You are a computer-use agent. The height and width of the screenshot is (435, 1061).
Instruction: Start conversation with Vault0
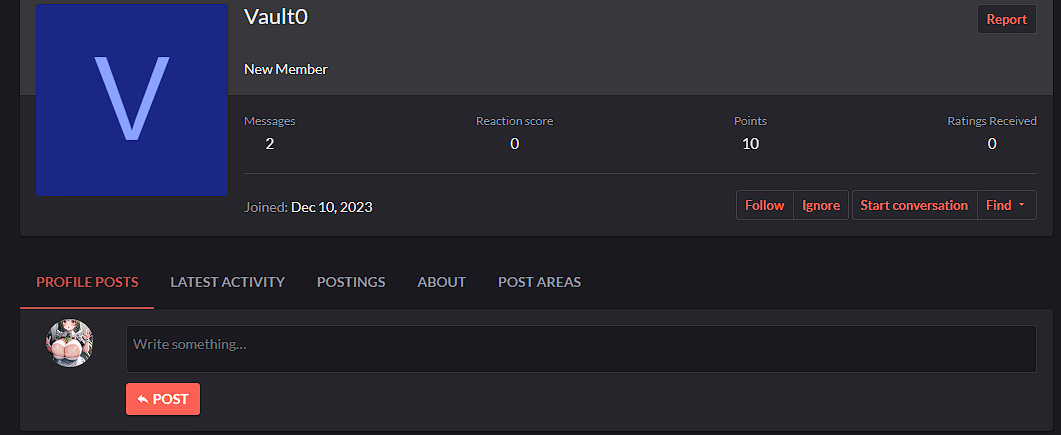point(914,205)
